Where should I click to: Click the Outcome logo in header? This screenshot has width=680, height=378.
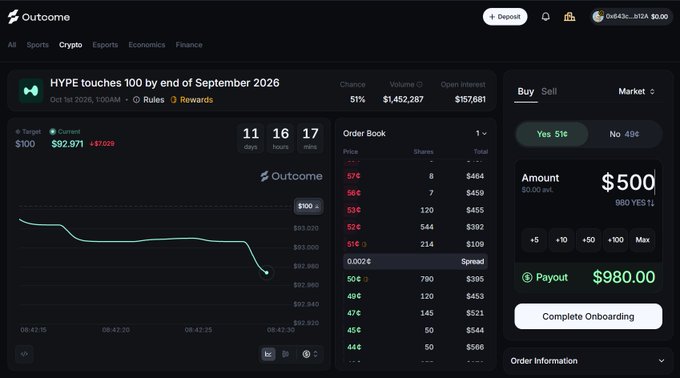coord(39,17)
